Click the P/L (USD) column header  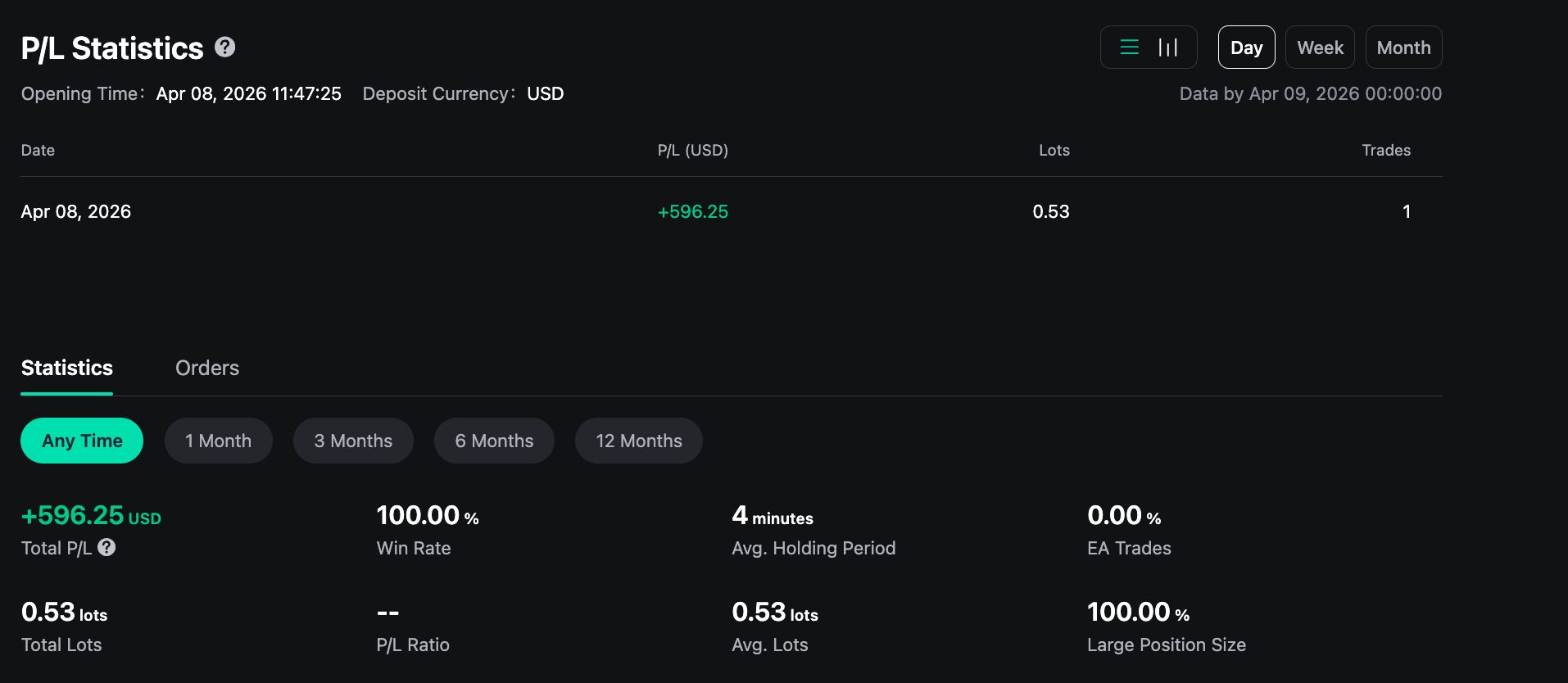pos(692,150)
